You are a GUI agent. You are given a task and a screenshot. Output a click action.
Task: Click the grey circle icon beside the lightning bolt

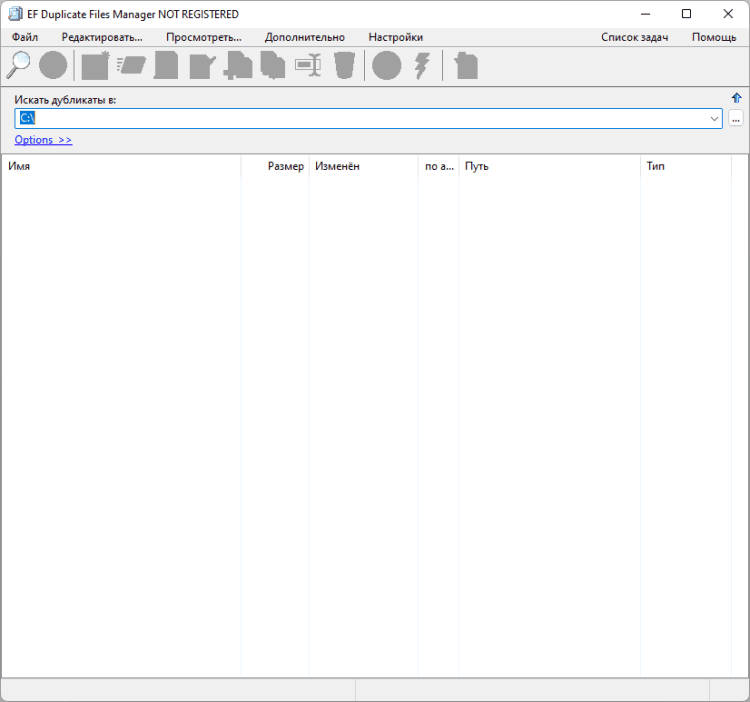coord(386,65)
